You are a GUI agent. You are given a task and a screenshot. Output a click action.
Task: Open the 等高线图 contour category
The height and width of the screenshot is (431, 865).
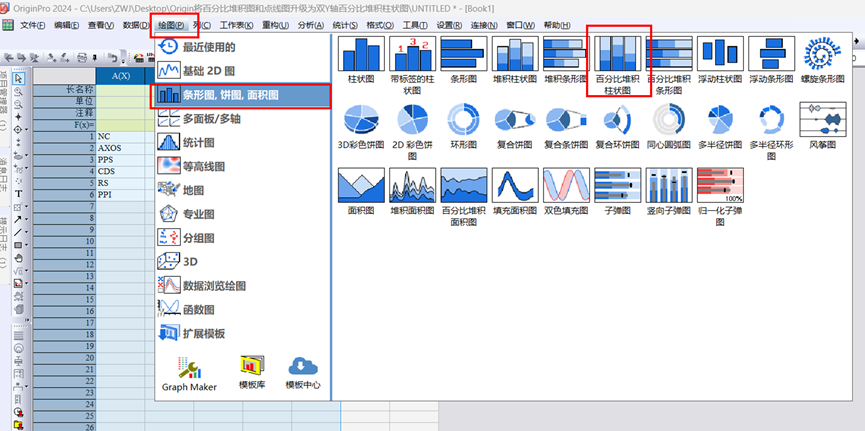[x=241, y=166]
